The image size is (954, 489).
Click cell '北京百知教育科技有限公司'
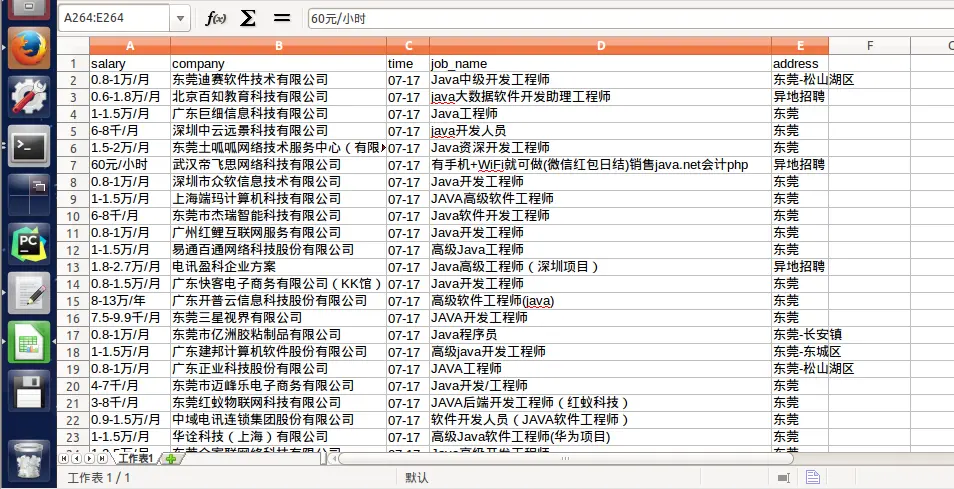(x=279, y=97)
